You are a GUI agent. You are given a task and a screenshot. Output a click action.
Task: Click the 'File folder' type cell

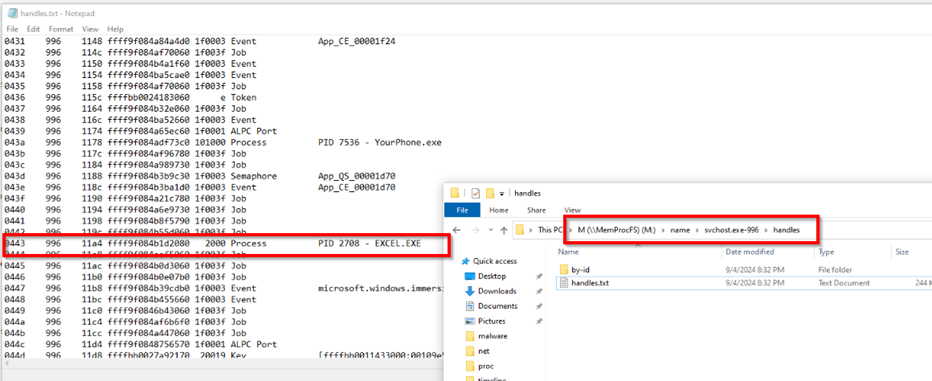[836, 270]
